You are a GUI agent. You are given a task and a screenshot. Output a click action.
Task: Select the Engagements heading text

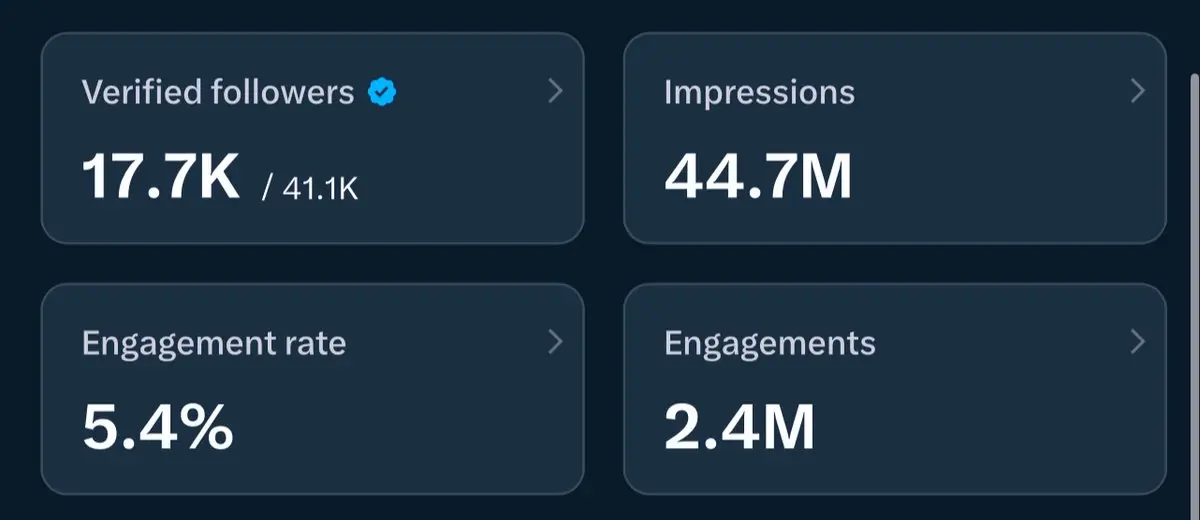coord(769,344)
